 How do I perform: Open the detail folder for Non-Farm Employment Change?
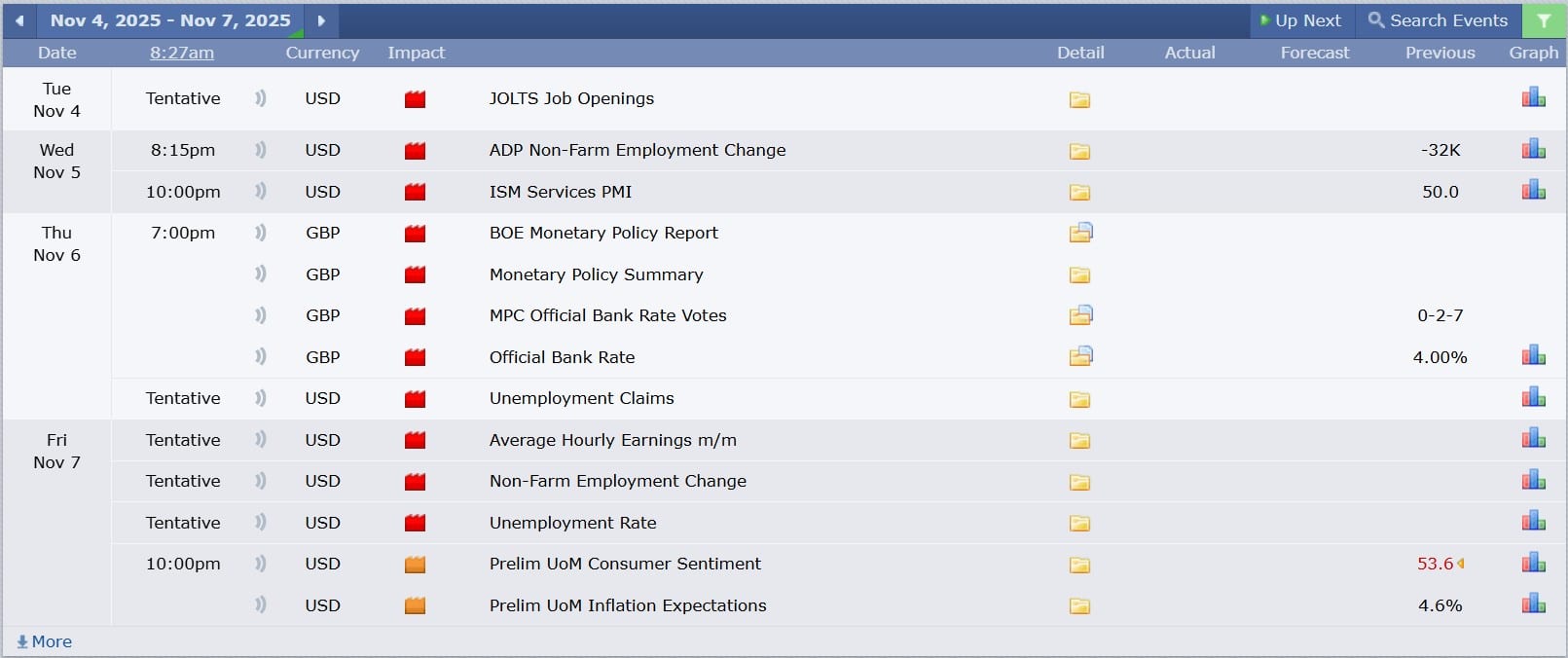[1079, 481]
